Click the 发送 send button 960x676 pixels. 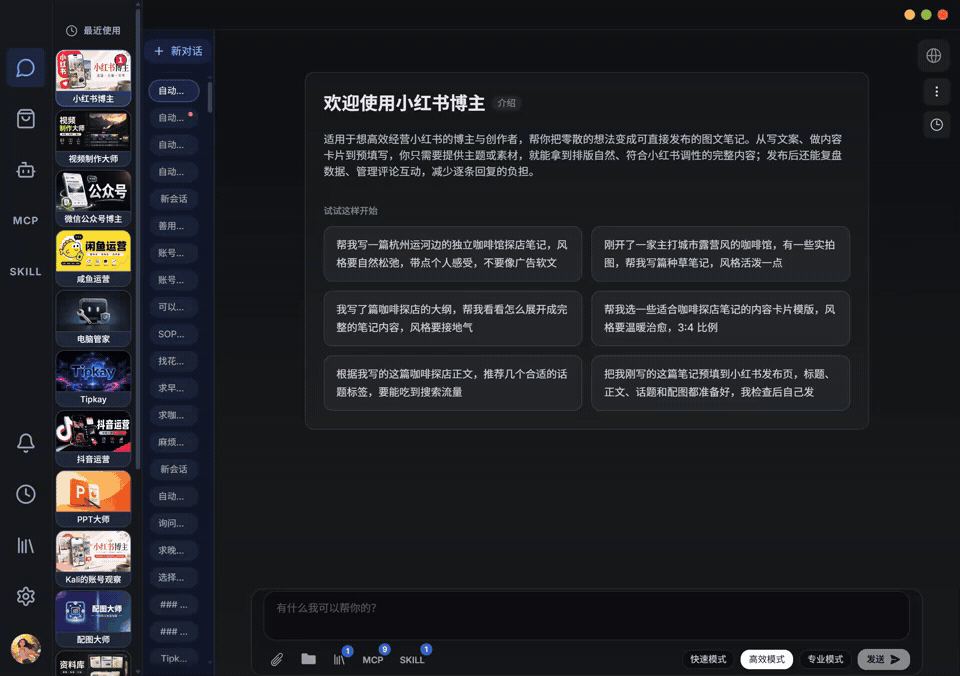coord(883,659)
